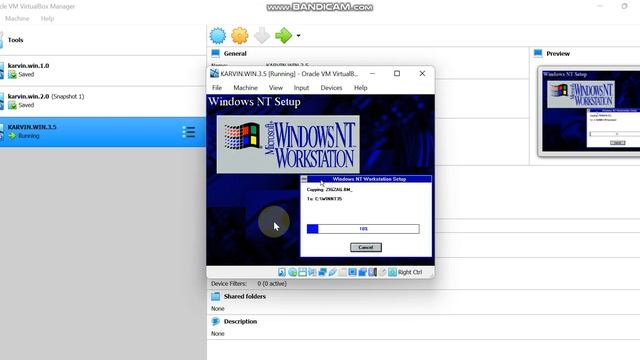Click the keyboard capture icon beside Right Ctrl

click(392, 272)
